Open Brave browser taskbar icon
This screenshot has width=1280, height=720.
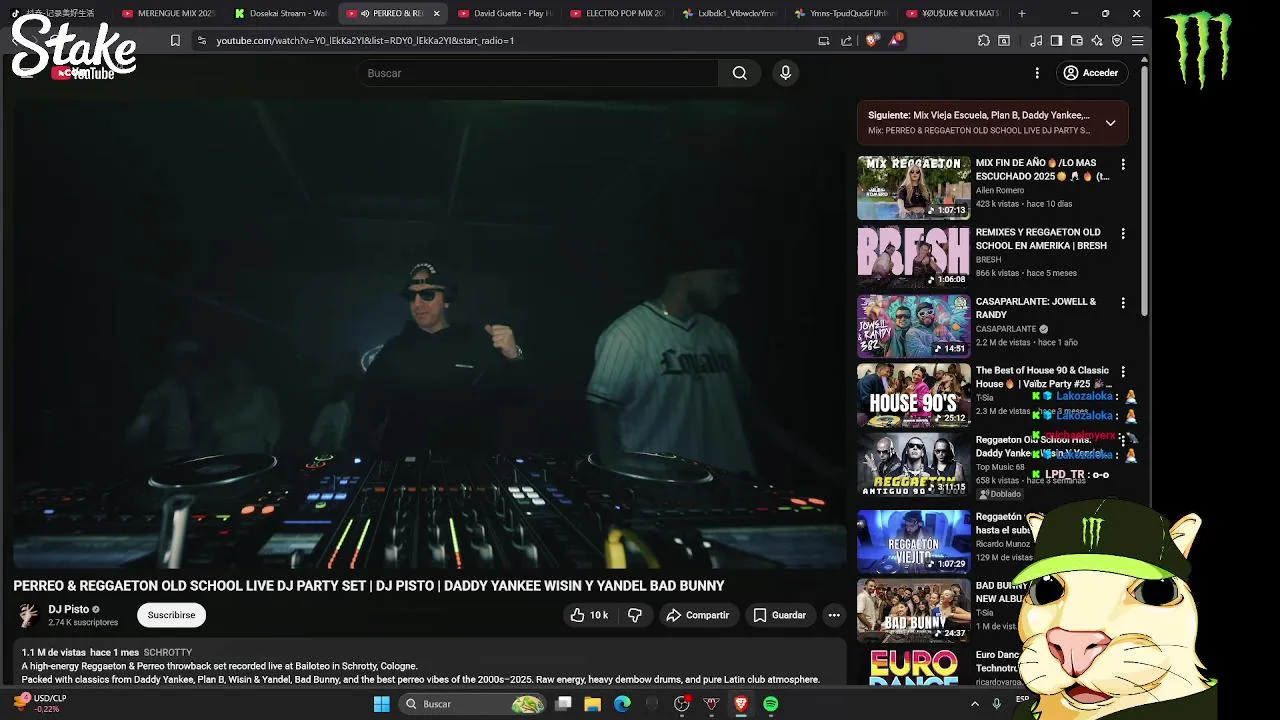(x=741, y=704)
